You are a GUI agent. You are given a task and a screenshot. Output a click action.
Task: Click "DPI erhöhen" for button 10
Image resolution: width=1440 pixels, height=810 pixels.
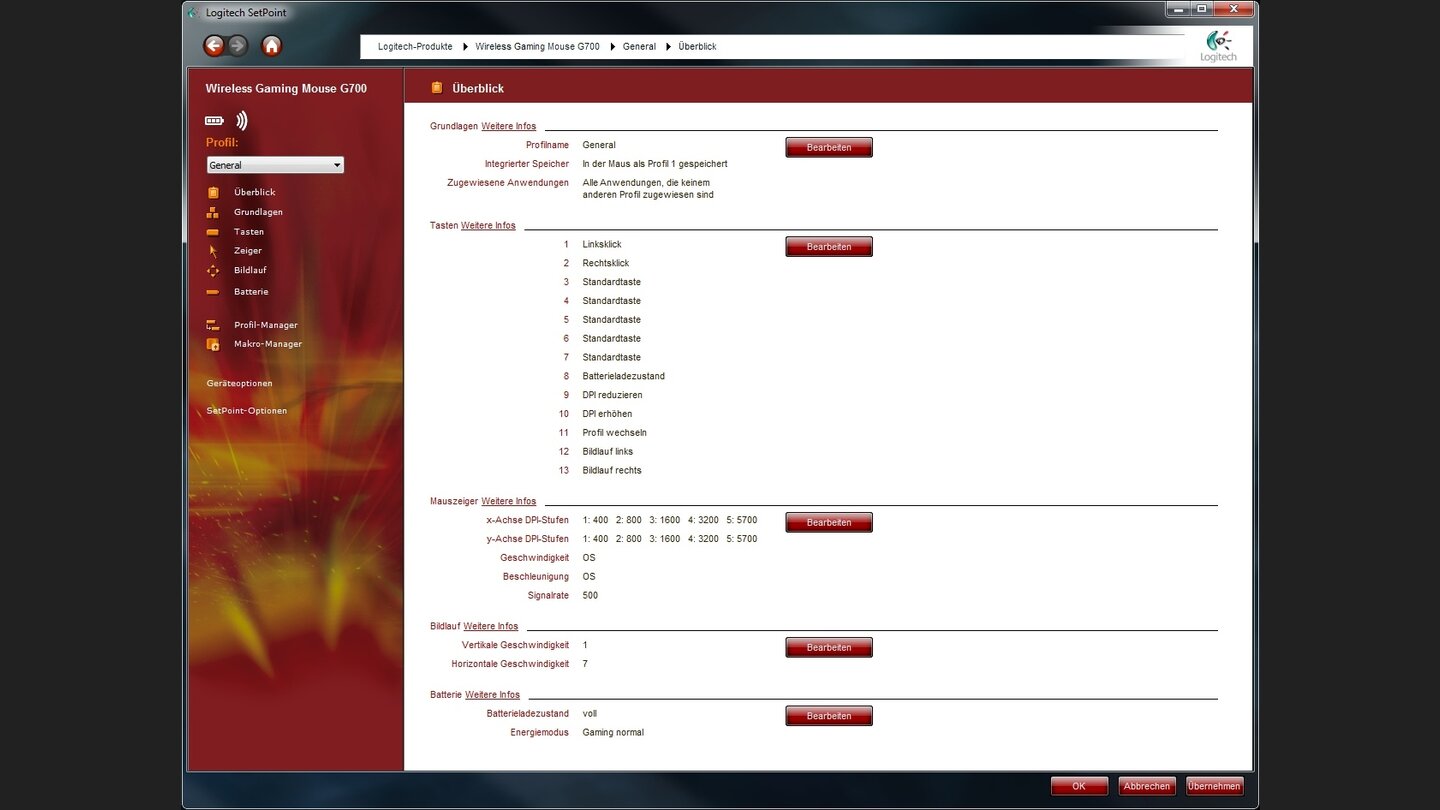[608, 414]
